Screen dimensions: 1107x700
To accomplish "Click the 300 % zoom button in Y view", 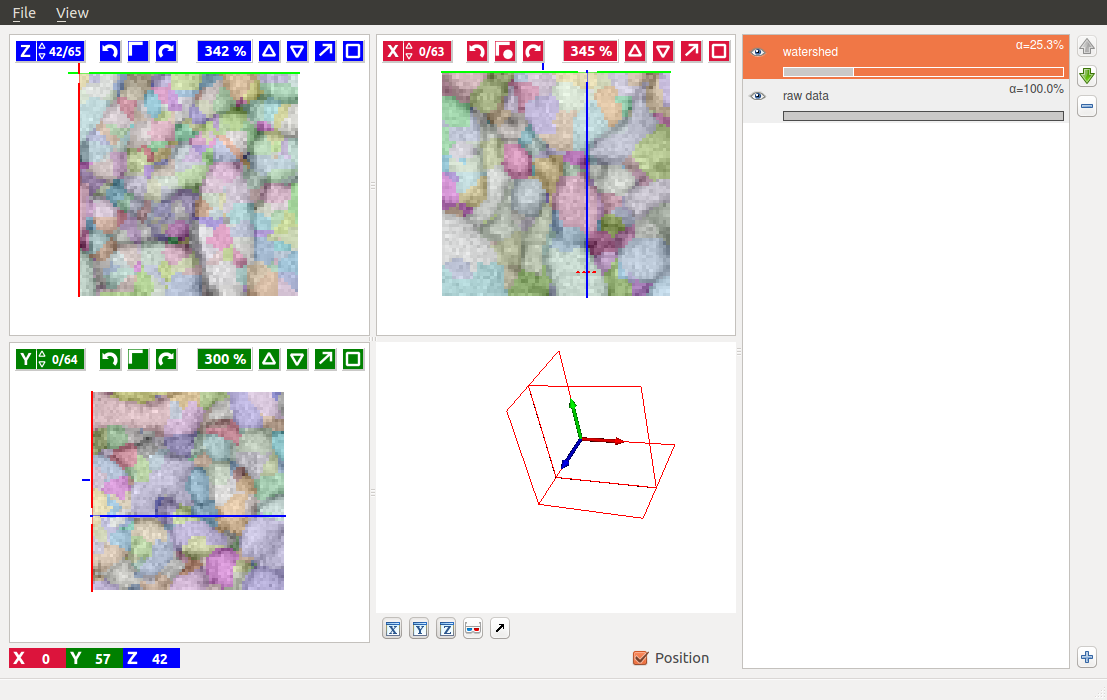I will 224,359.
